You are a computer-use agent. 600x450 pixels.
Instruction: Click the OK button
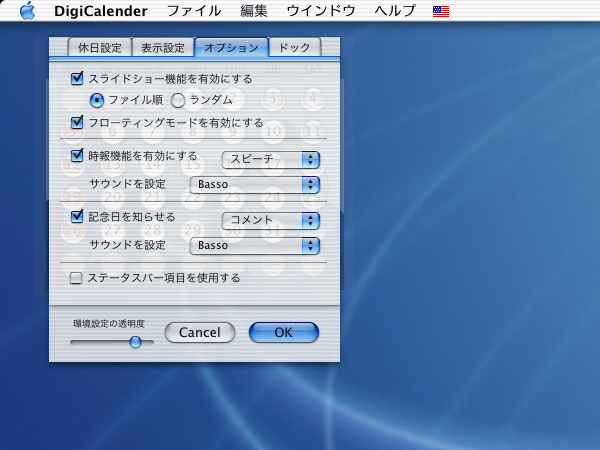pyautogui.click(x=284, y=332)
